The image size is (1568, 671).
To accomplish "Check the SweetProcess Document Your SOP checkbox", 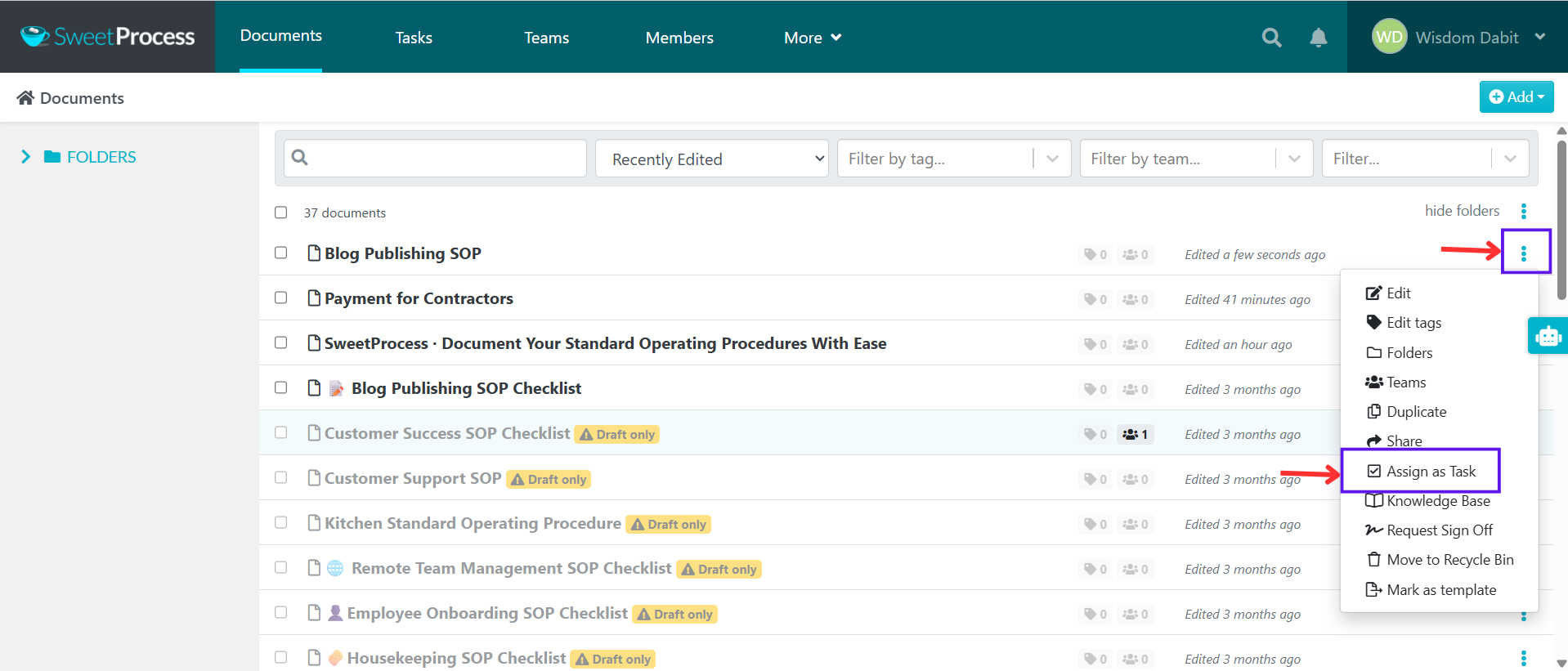I will (x=281, y=342).
